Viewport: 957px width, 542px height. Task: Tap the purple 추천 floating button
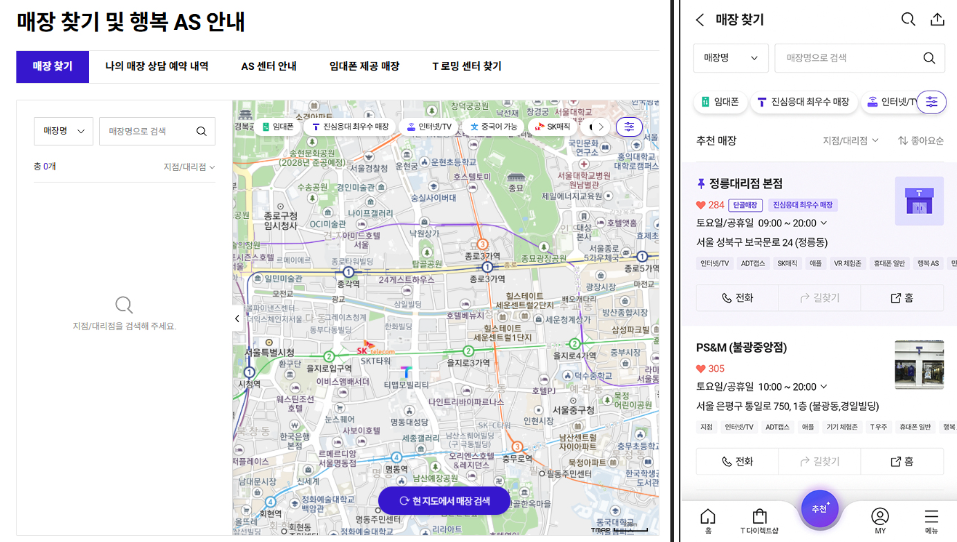click(820, 508)
